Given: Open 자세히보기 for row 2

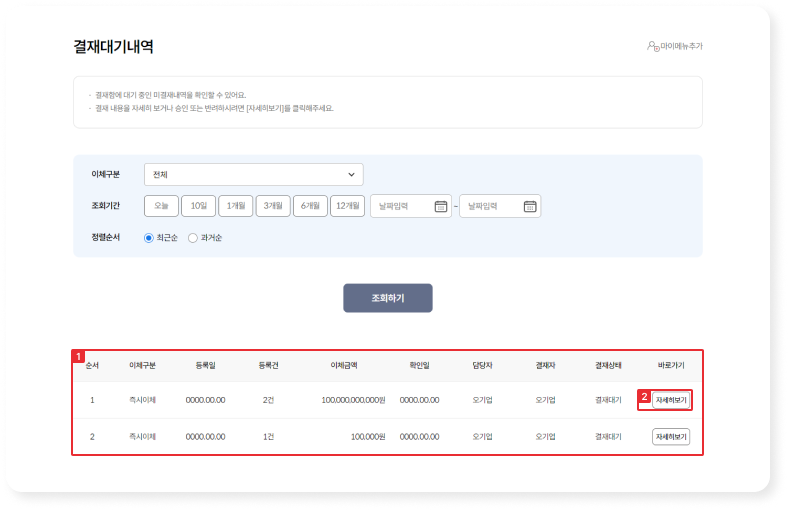Looking at the screenshot, I should 671,437.
